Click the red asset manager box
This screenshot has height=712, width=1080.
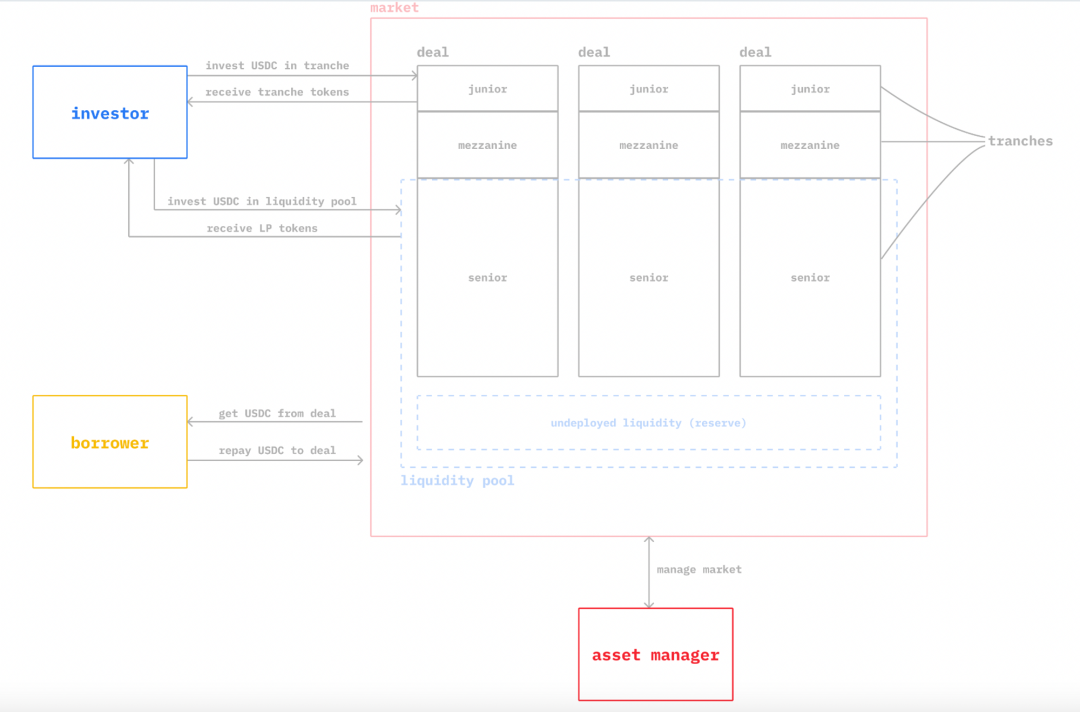[x=655, y=655]
